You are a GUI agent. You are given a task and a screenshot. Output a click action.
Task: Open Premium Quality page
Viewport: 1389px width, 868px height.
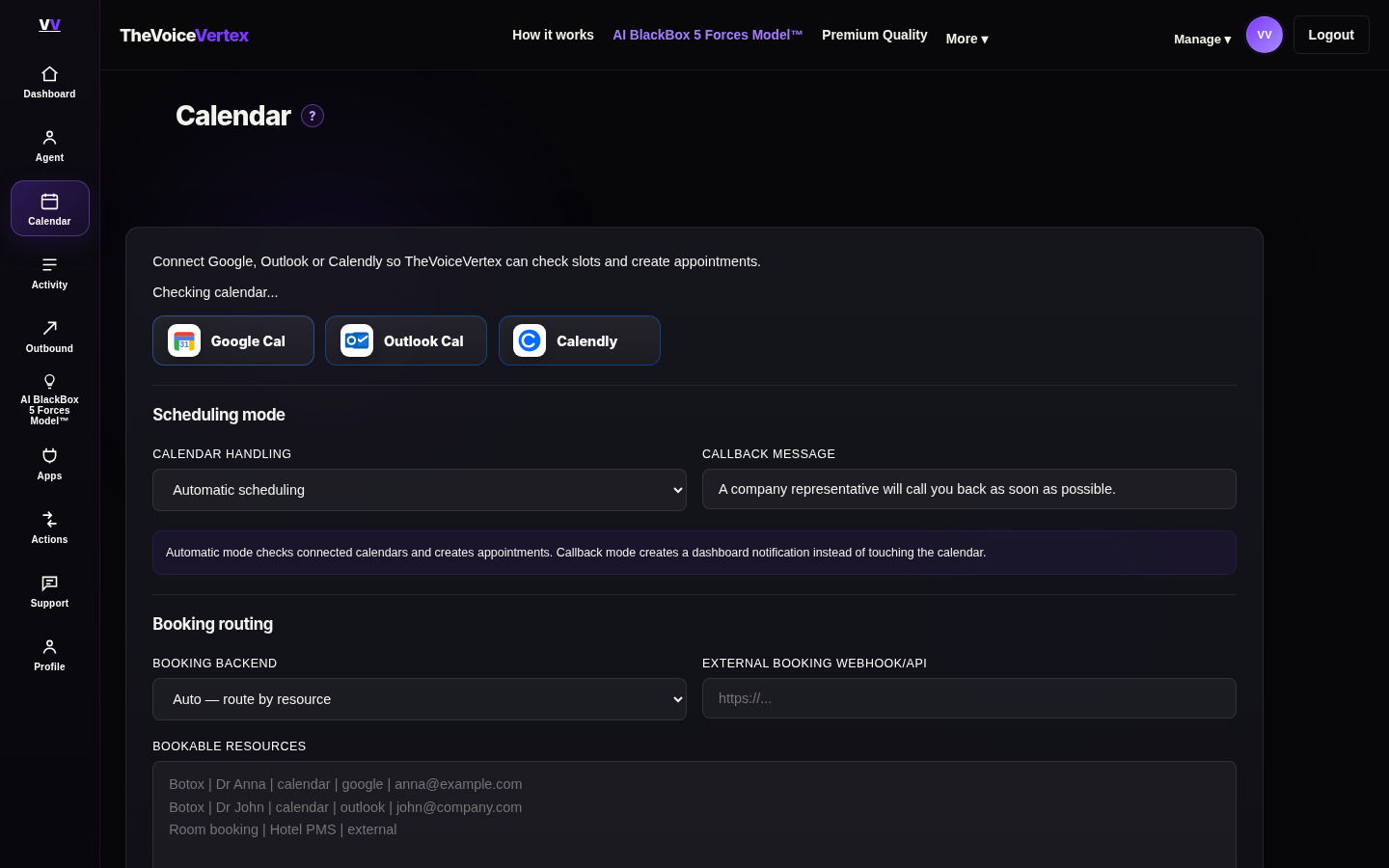tap(875, 35)
